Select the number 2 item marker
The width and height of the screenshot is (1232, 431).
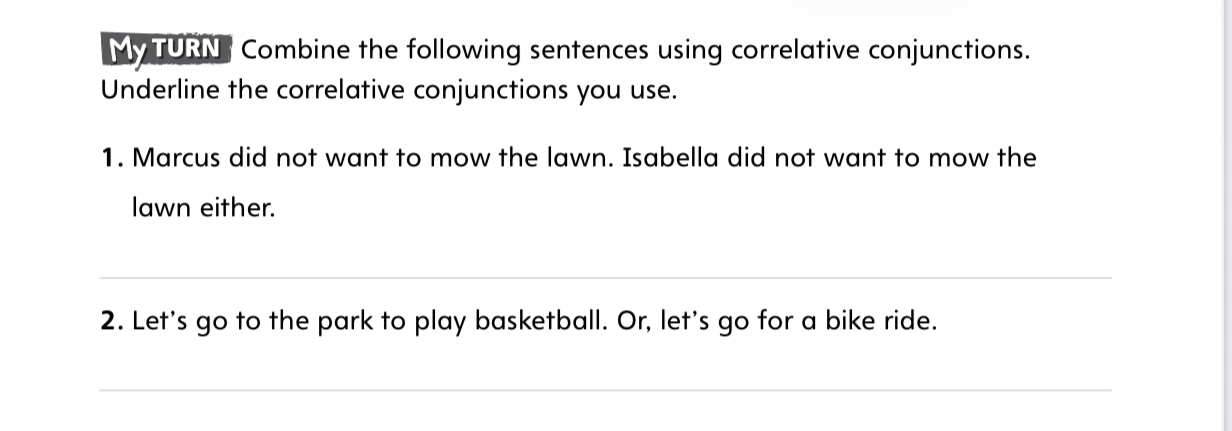(112, 323)
